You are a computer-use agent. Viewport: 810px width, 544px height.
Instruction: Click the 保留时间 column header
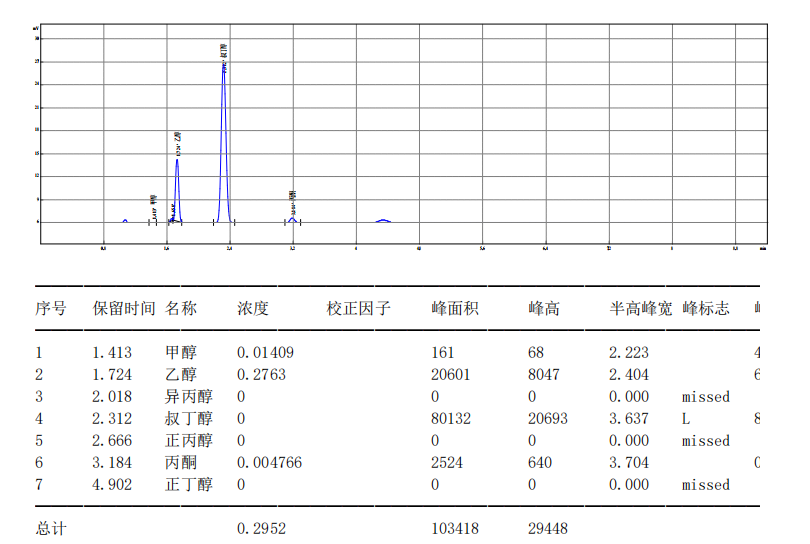124,309
